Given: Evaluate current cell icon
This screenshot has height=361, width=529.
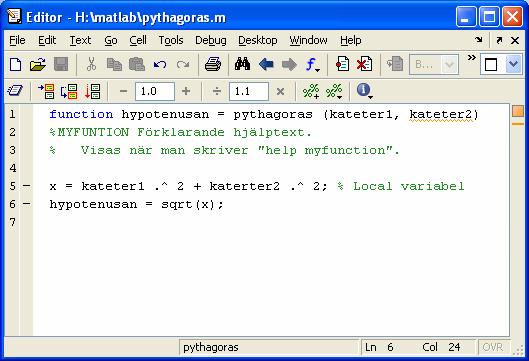Looking at the screenshot, I should click(x=46, y=91).
